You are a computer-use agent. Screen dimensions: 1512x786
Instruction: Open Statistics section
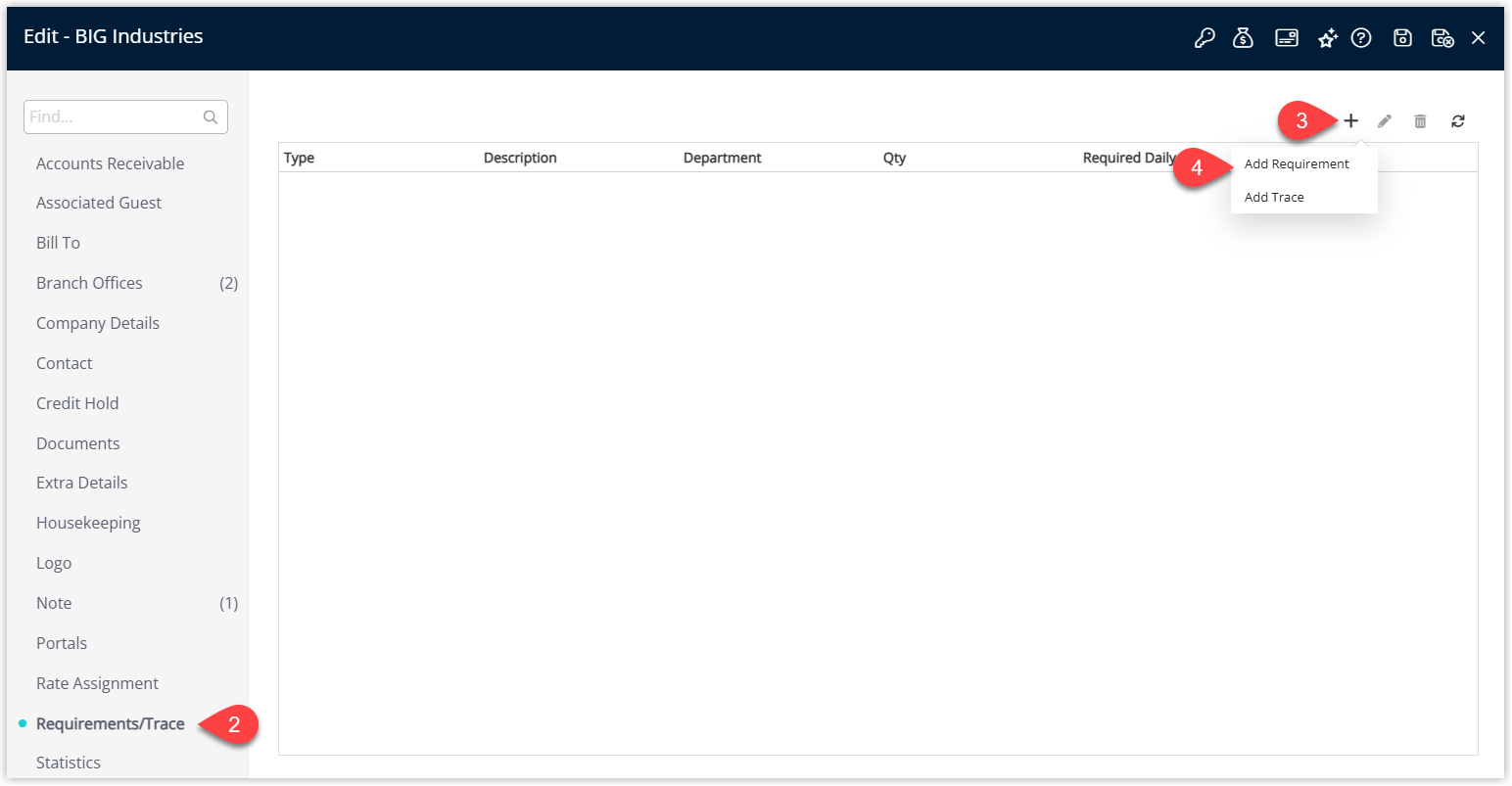69,763
